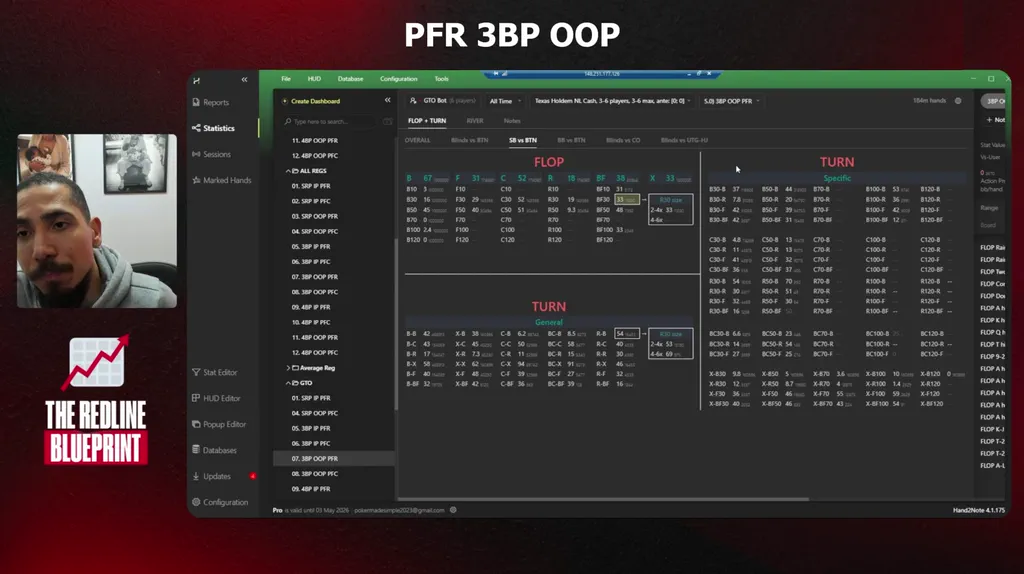
Task: Open the Configuration gear icon
Action: click(196, 502)
